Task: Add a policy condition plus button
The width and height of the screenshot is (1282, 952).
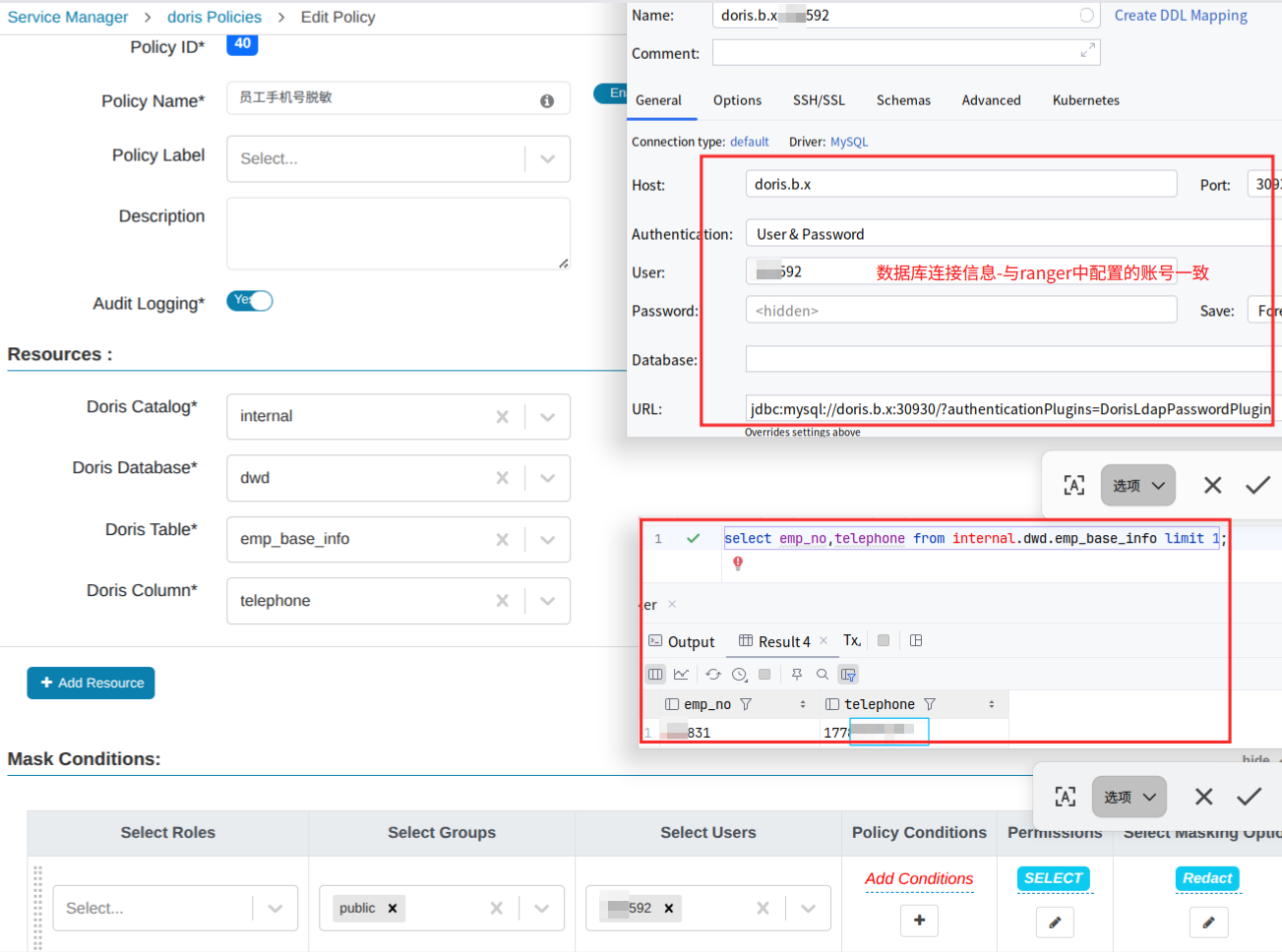Action: [x=919, y=921]
